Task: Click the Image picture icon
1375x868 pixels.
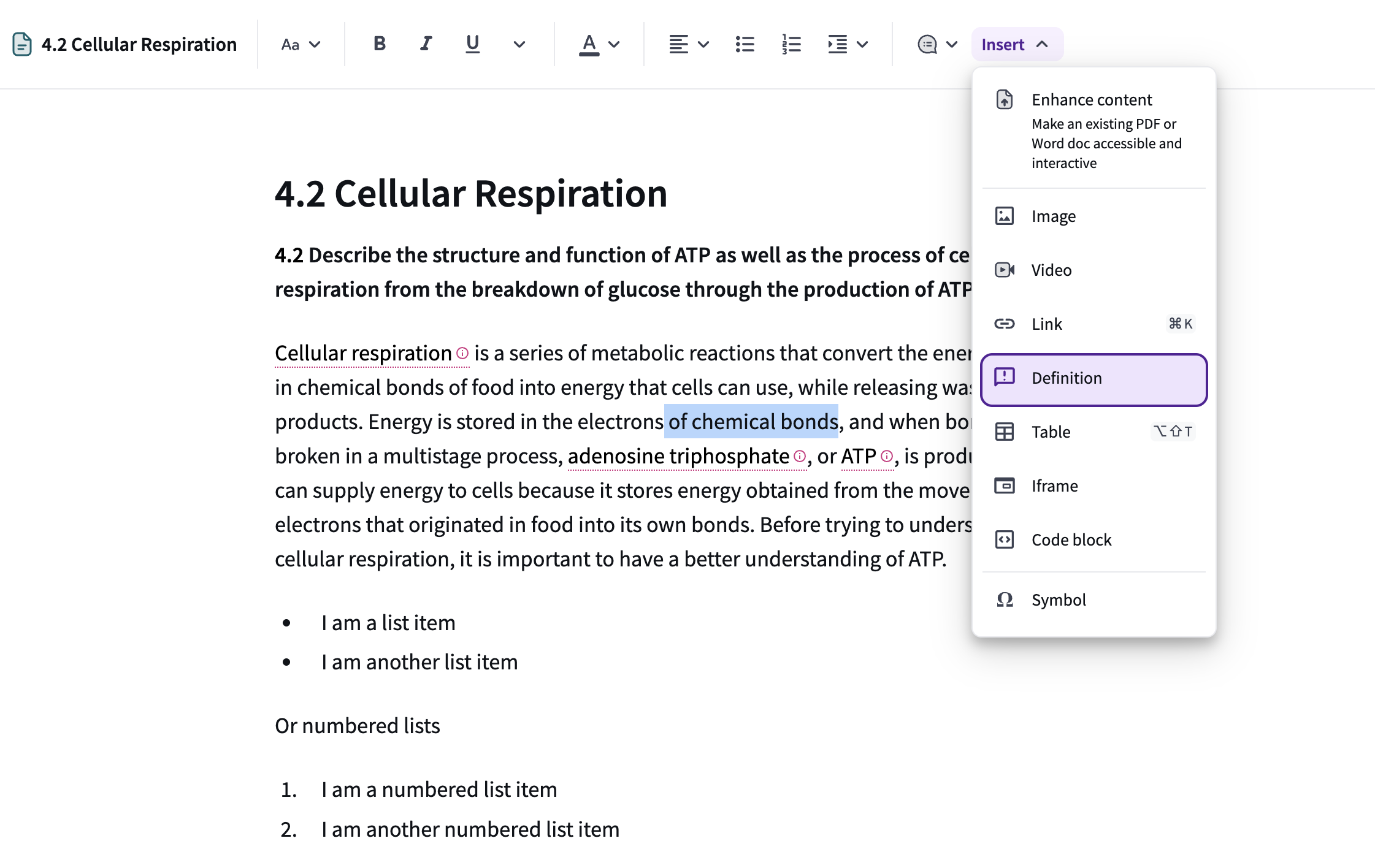Action: click(x=1005, y=216)
